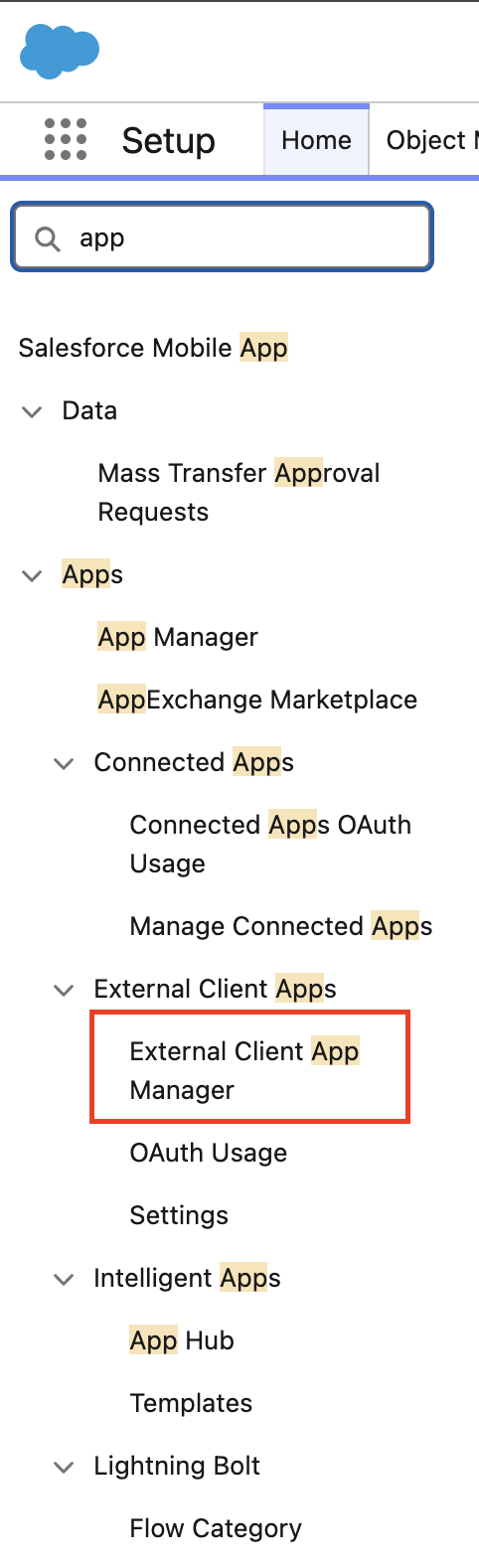
Task: Open Settings under External Client Apps
Action: tap(179, 1215)
